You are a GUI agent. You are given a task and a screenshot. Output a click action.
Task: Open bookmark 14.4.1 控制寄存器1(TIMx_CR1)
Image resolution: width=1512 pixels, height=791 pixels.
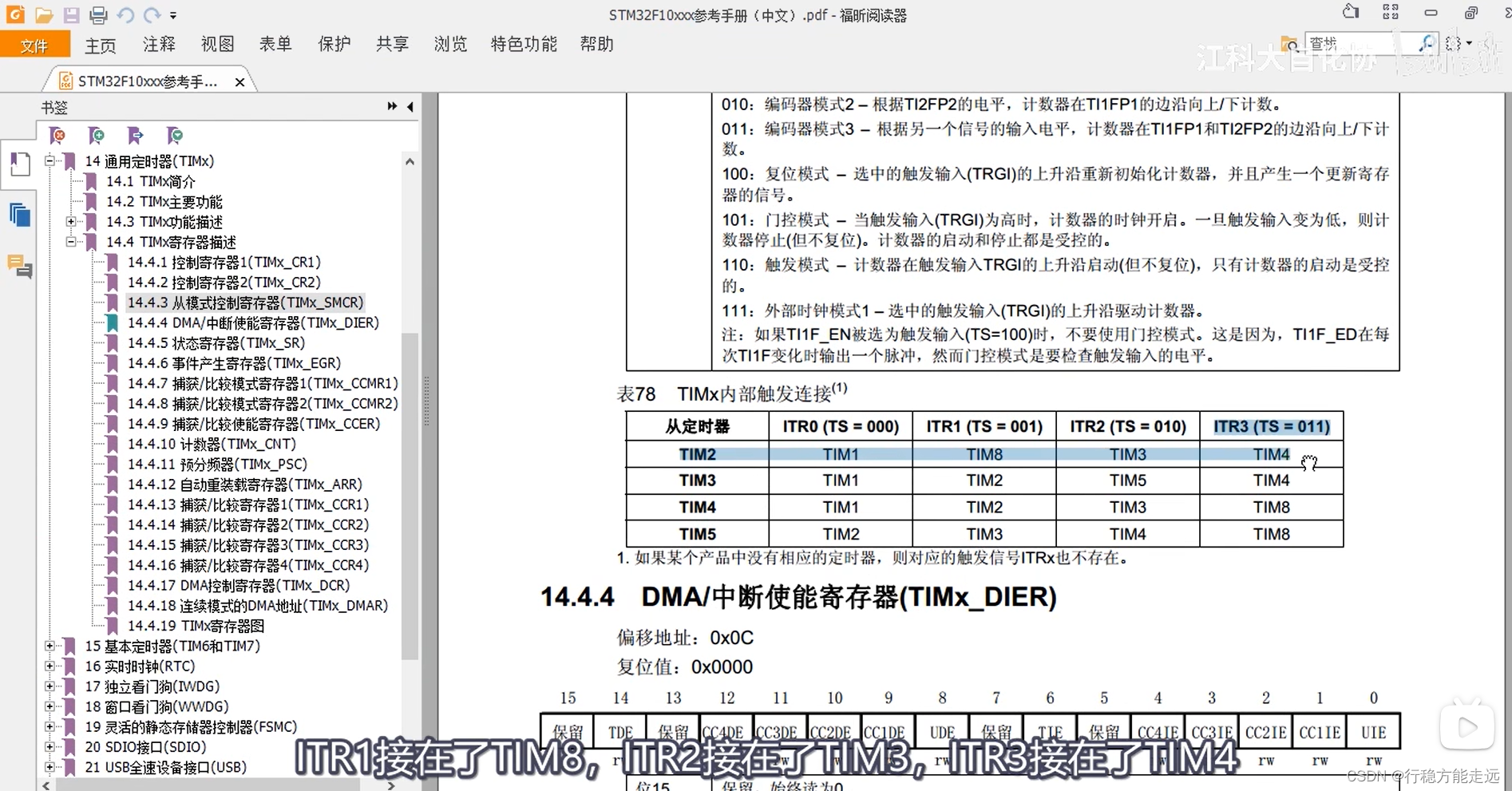tap(224, 262)
